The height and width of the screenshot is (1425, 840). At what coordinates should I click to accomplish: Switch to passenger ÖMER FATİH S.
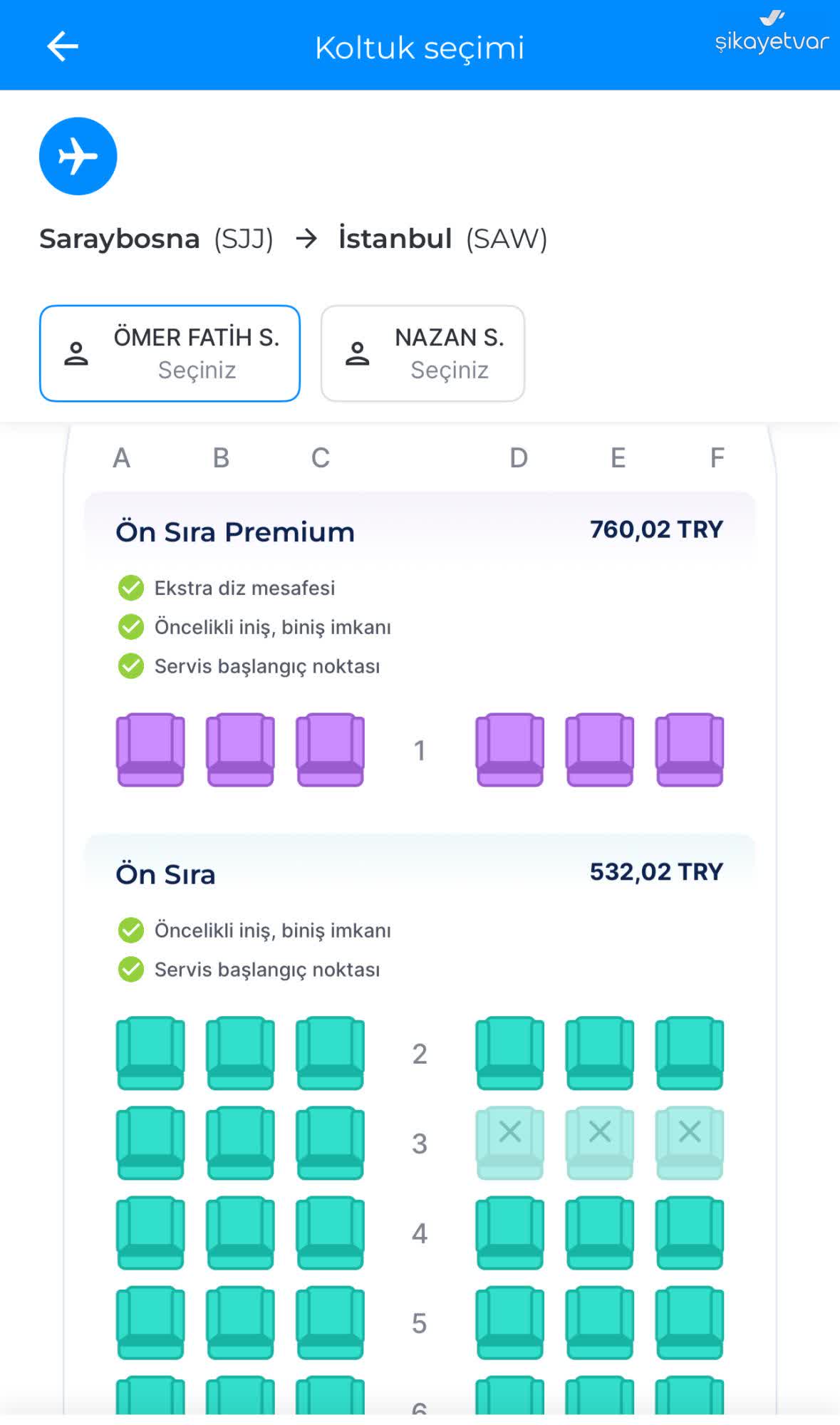click(x=170, y=353)
